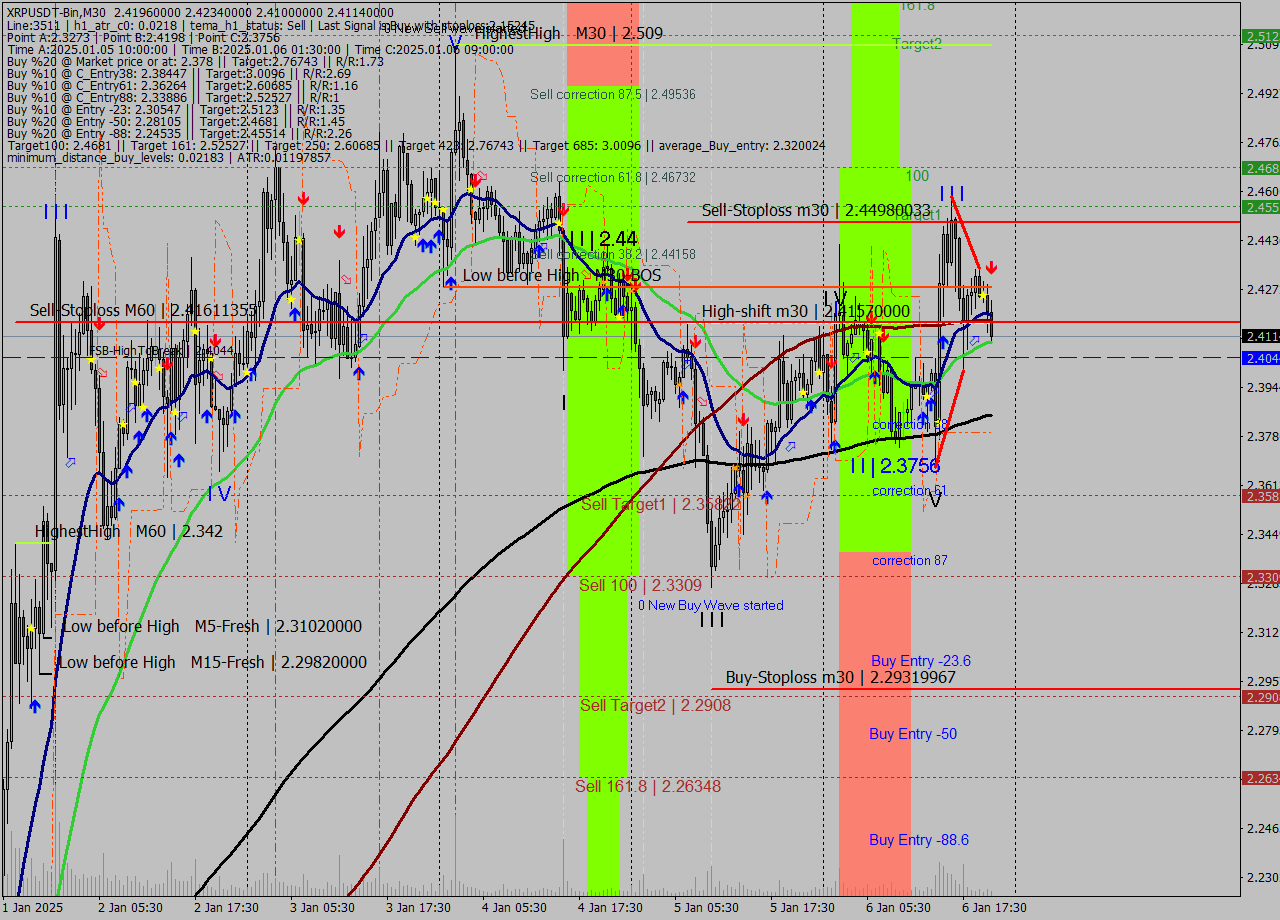
Task: Click the Buy Entry -50 label
Action: coord(913,734)
